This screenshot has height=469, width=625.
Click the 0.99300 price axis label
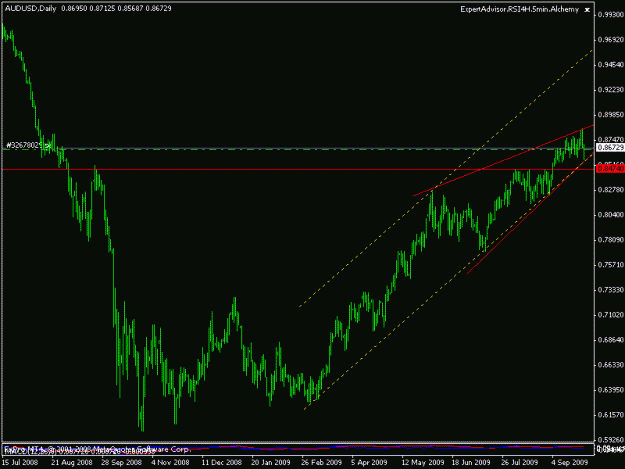(x=611, y=15)
